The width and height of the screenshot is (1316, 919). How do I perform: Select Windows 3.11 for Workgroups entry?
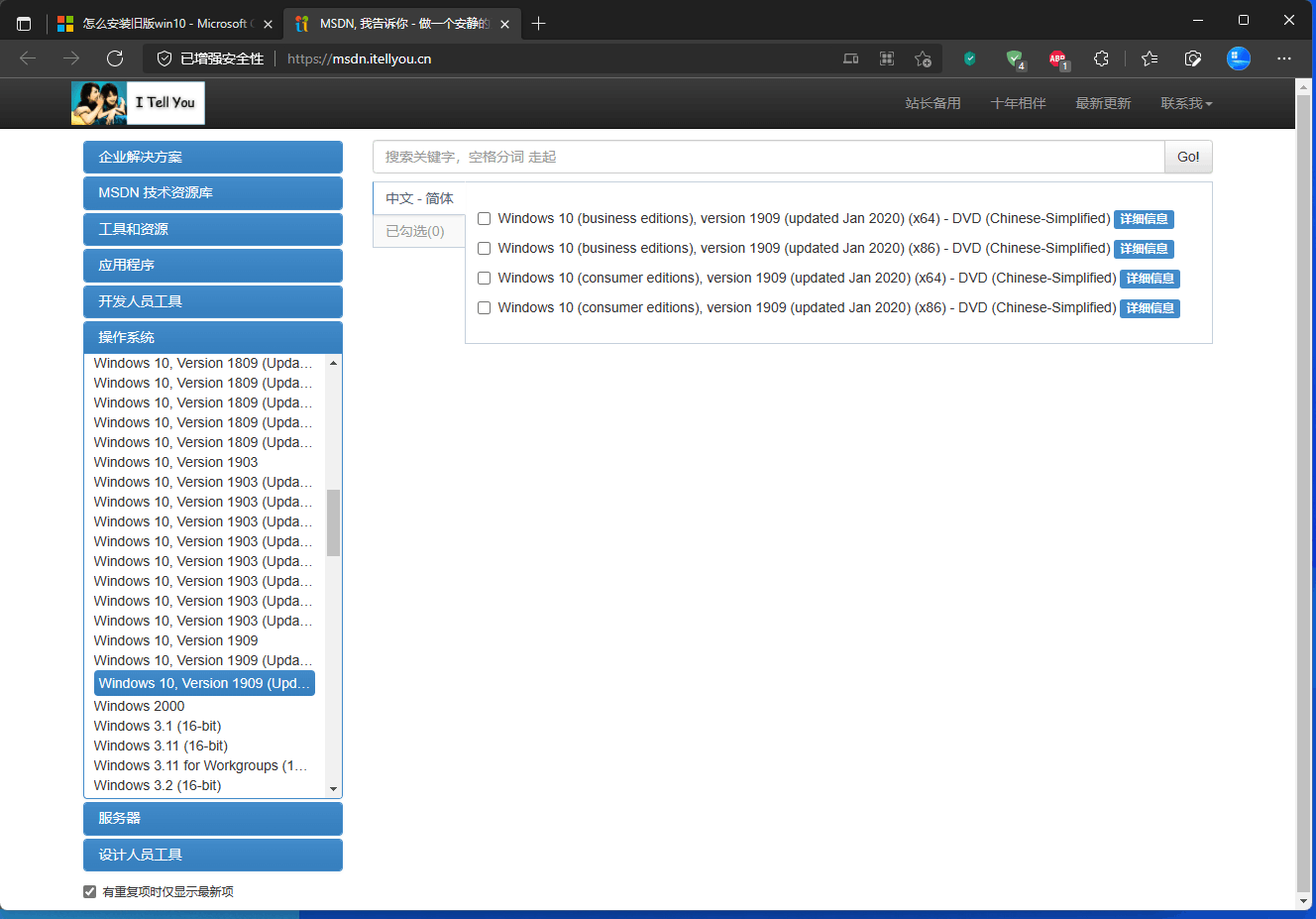(200, 765)
